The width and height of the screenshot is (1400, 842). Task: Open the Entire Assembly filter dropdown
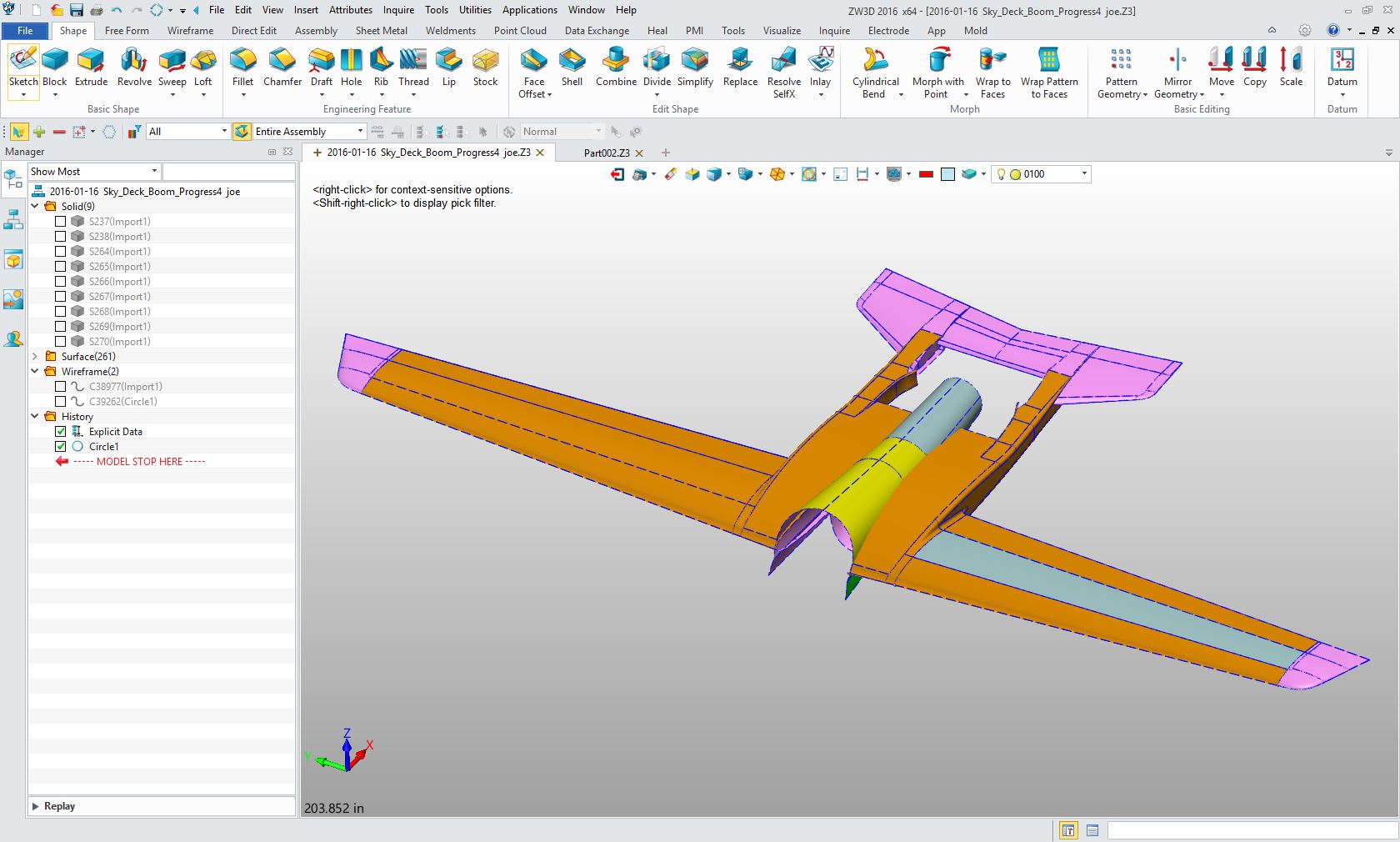[x=308, y=132]
